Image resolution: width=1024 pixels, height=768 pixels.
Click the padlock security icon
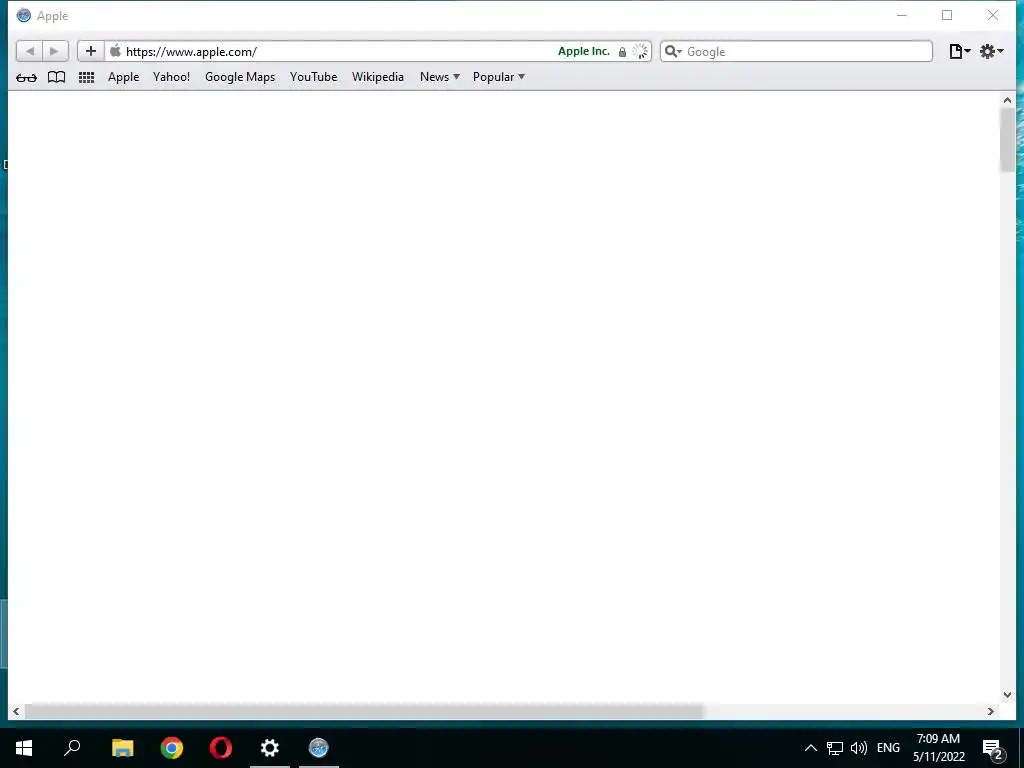622,52
